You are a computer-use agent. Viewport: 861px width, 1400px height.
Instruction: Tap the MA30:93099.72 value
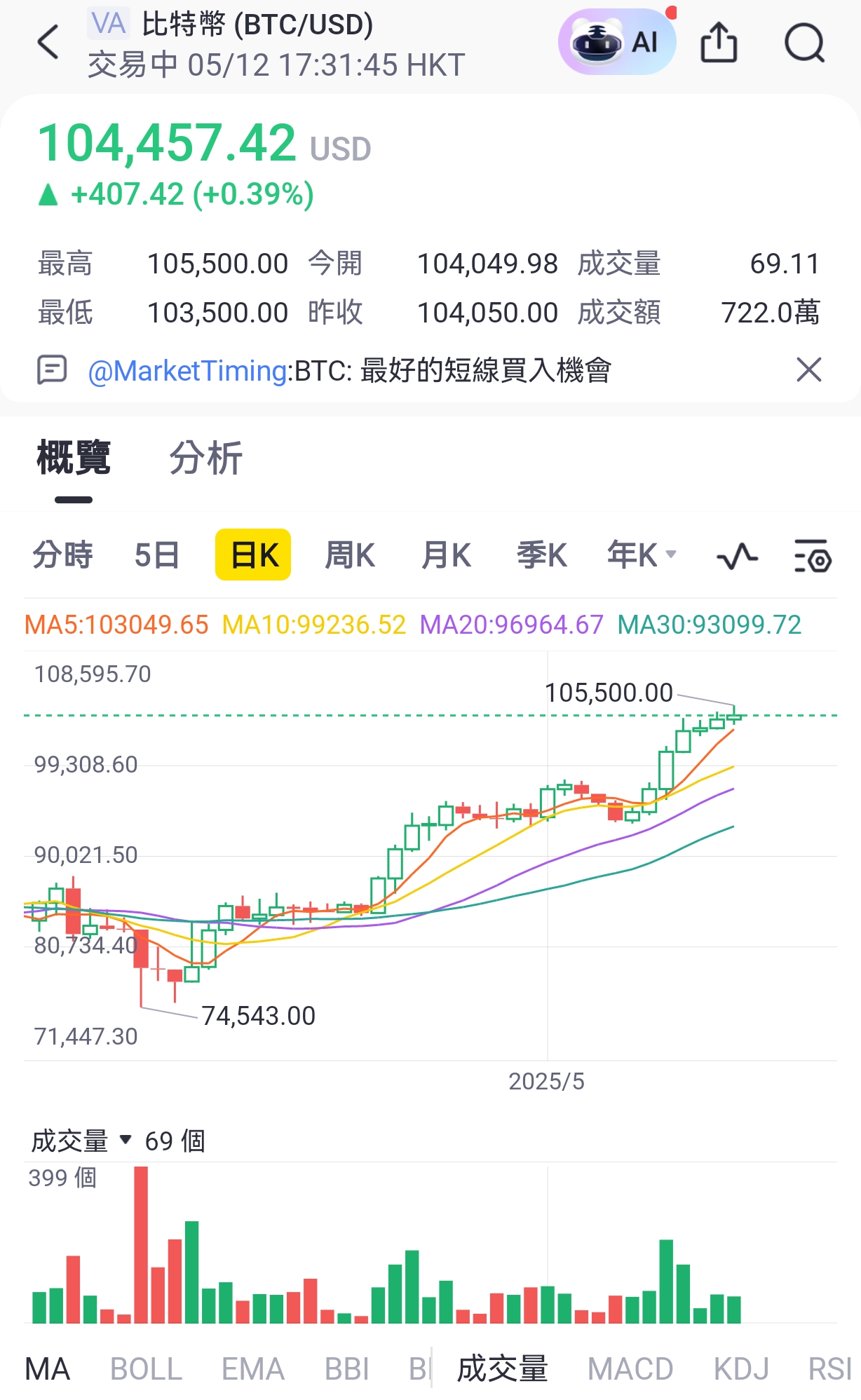[710, 625]
